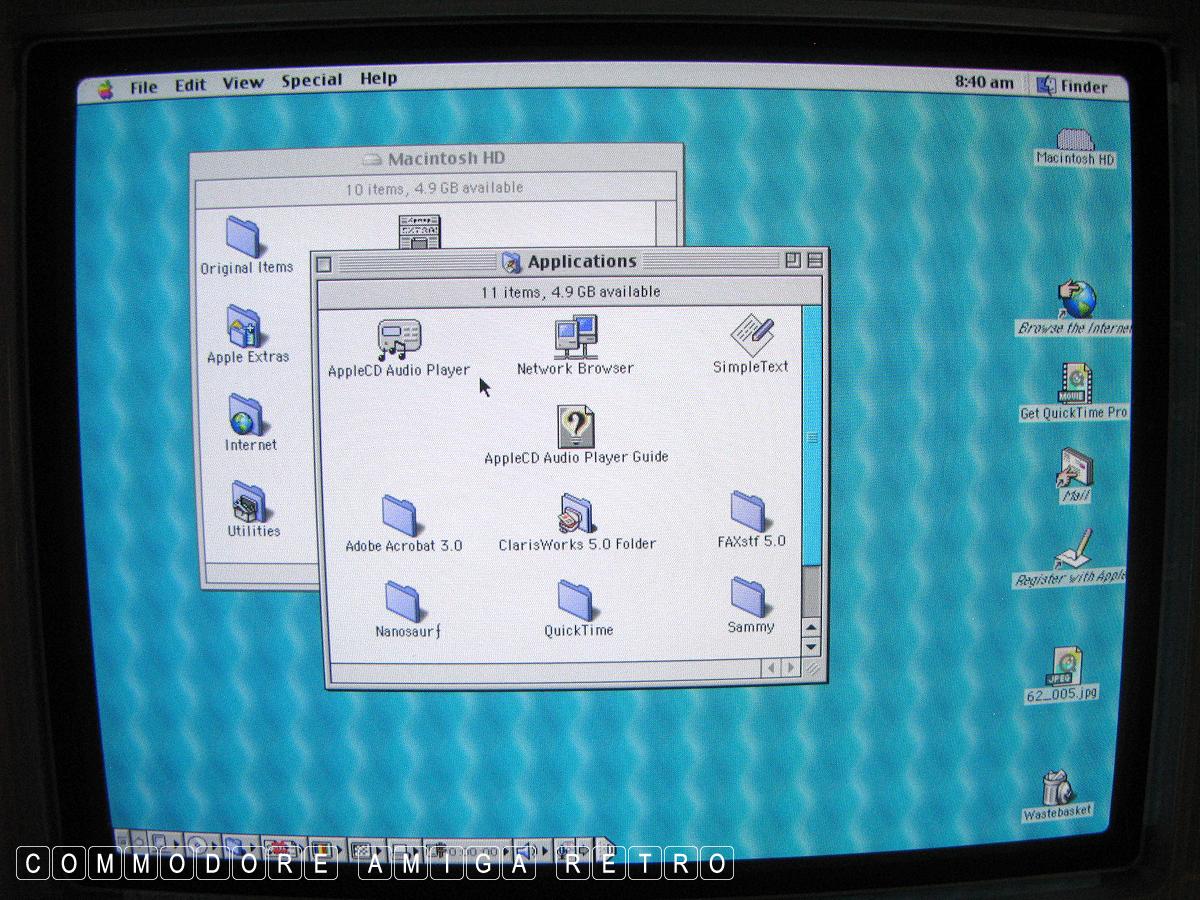Click the Wastebasket icon

pos(1056,788)
